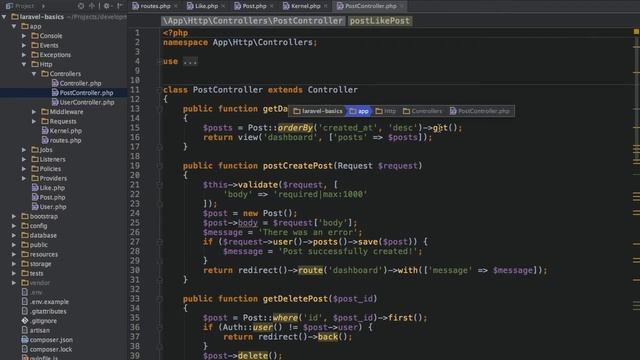Click the postLikePost method breadcrumb

click(x=380, y=21)
